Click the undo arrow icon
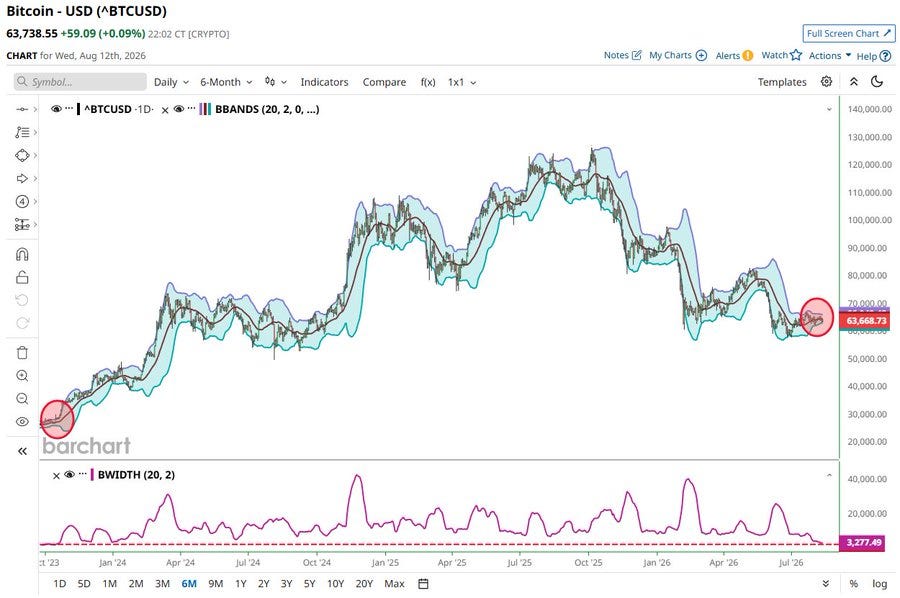 [22, 300]
